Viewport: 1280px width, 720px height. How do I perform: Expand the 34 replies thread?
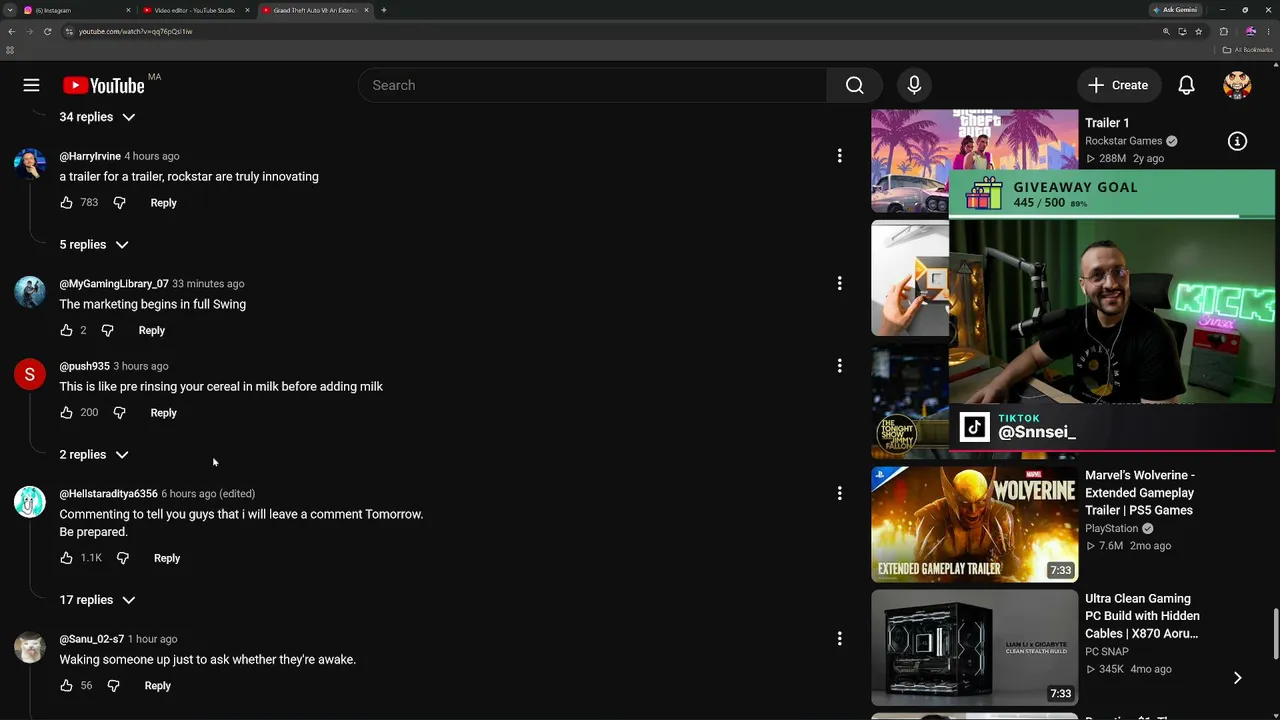pyautogui.click(x=97, y=117)
